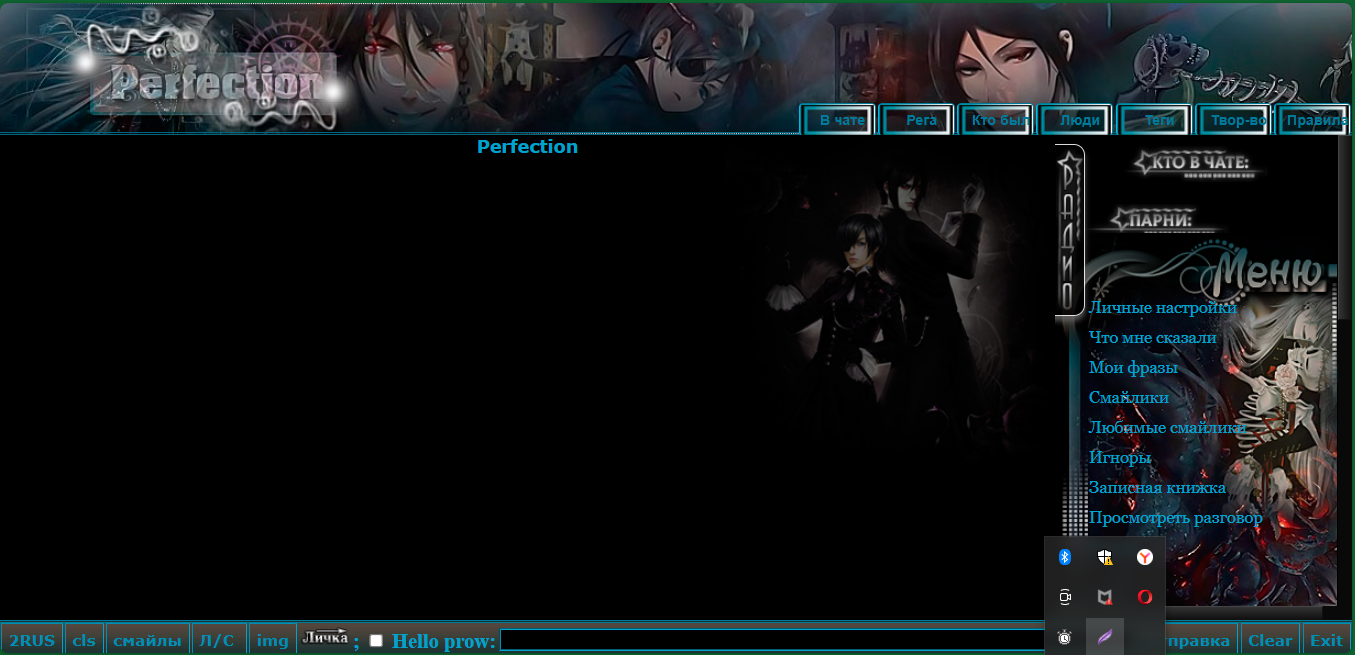1355x655 pixels.
Task: Click the Yandex Browser tray icon
Action: pyautogui.click(x=1145, y=557)
